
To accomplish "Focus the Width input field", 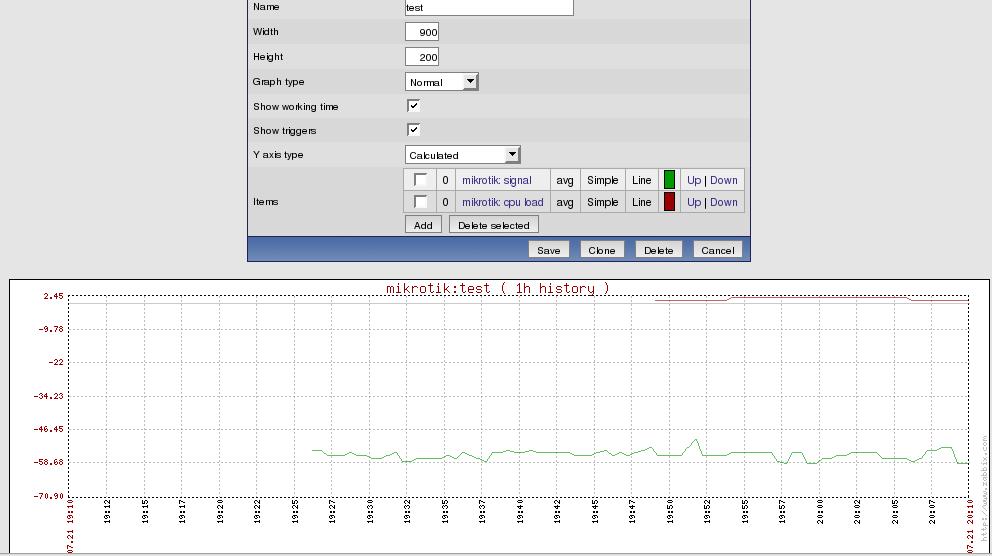I will pos(422,32).
